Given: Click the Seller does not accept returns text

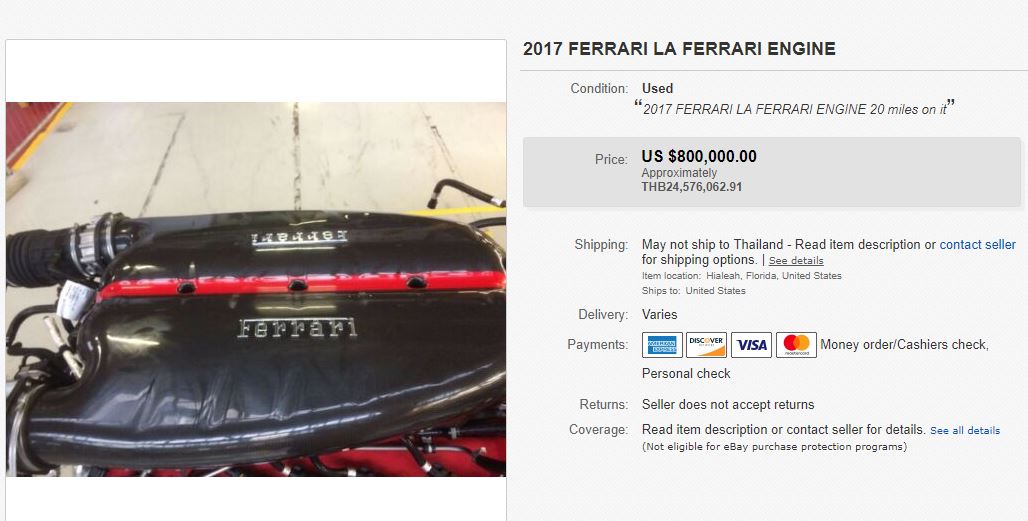Looking at the screenshot, I should pyautogui.click(x=728, y=404).
